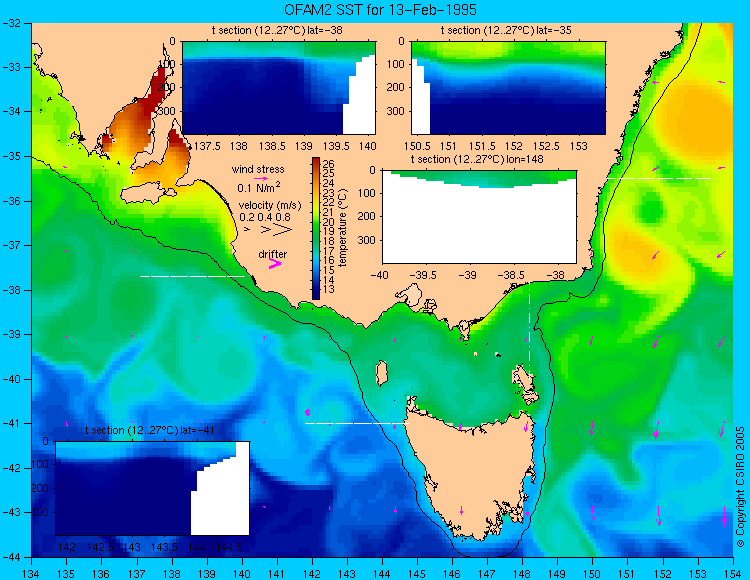Click the largest velocity arrowhead in the legend
The image size is (750, 580).
coord(283,230)
